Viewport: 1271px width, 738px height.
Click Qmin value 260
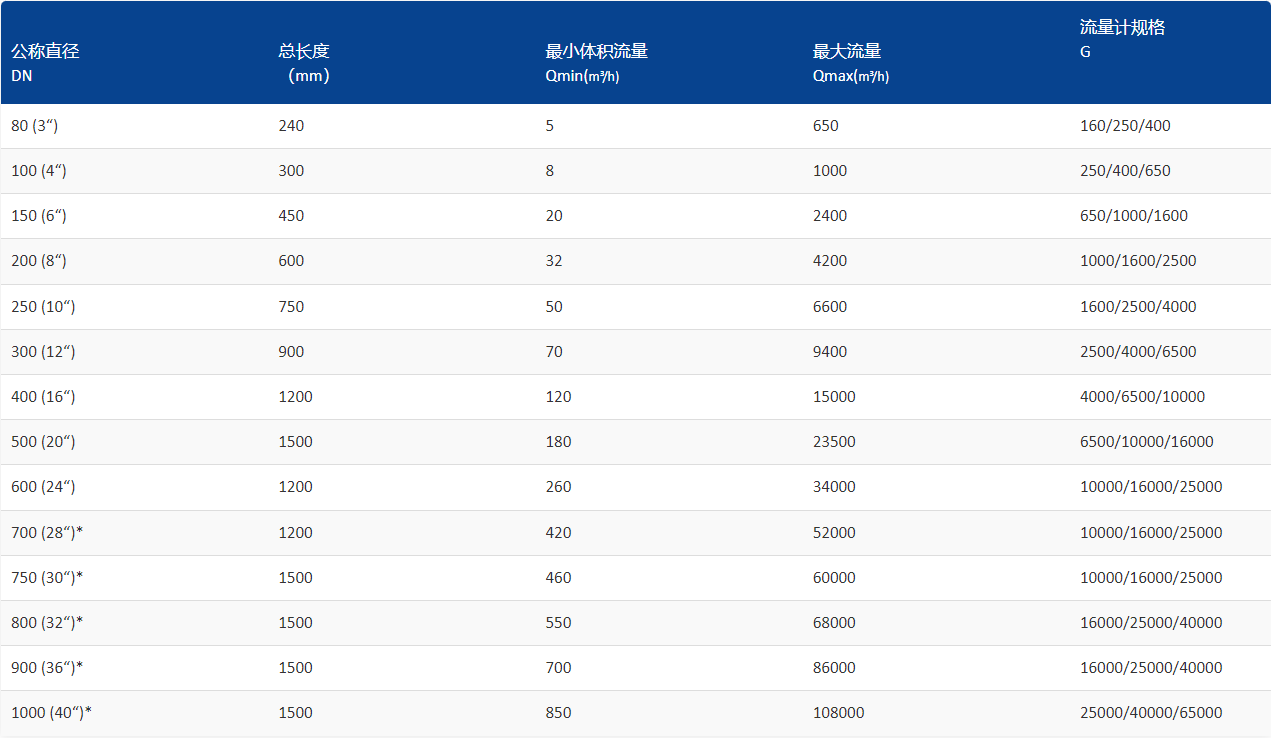click(558, 487)
